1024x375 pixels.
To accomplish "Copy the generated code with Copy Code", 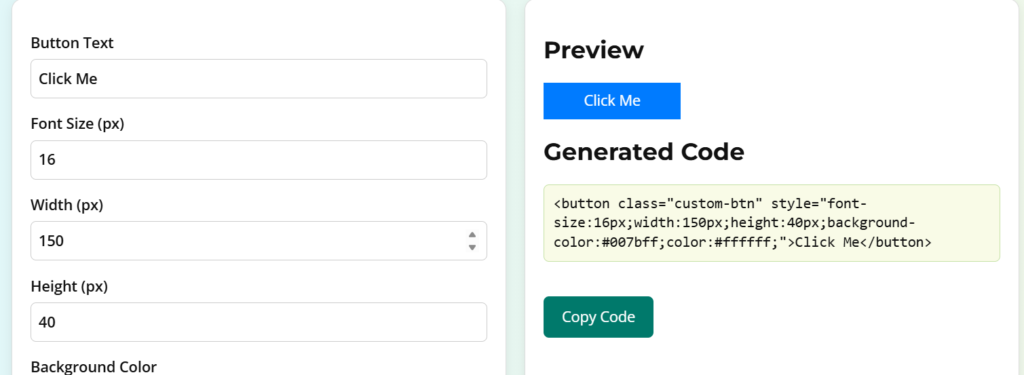I will coord(598,317).
